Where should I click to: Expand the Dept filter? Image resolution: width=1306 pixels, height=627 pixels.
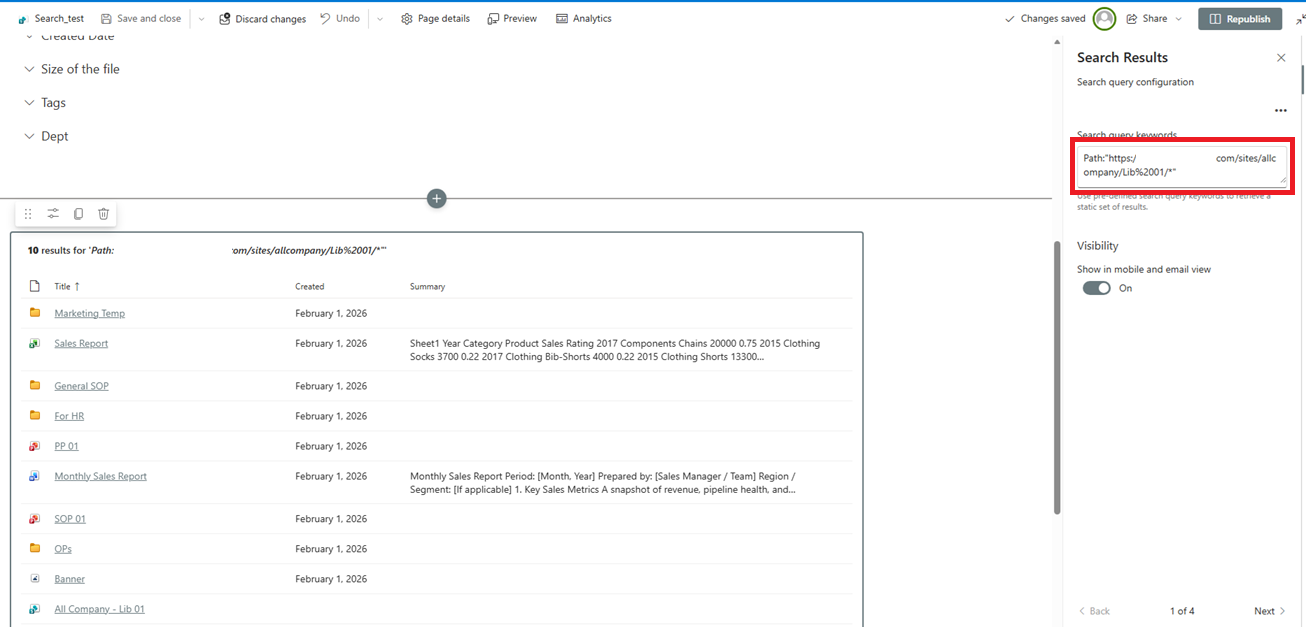point(46,136)
